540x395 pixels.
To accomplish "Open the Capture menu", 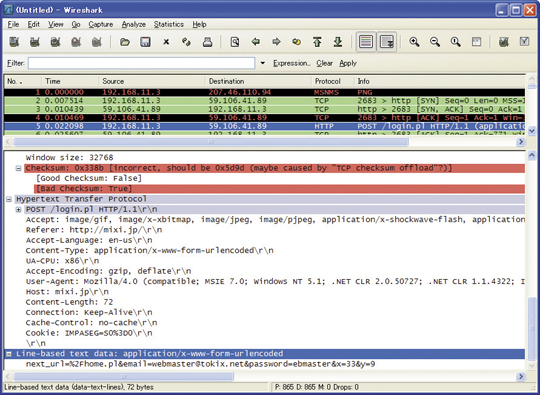I will [101, 24].
